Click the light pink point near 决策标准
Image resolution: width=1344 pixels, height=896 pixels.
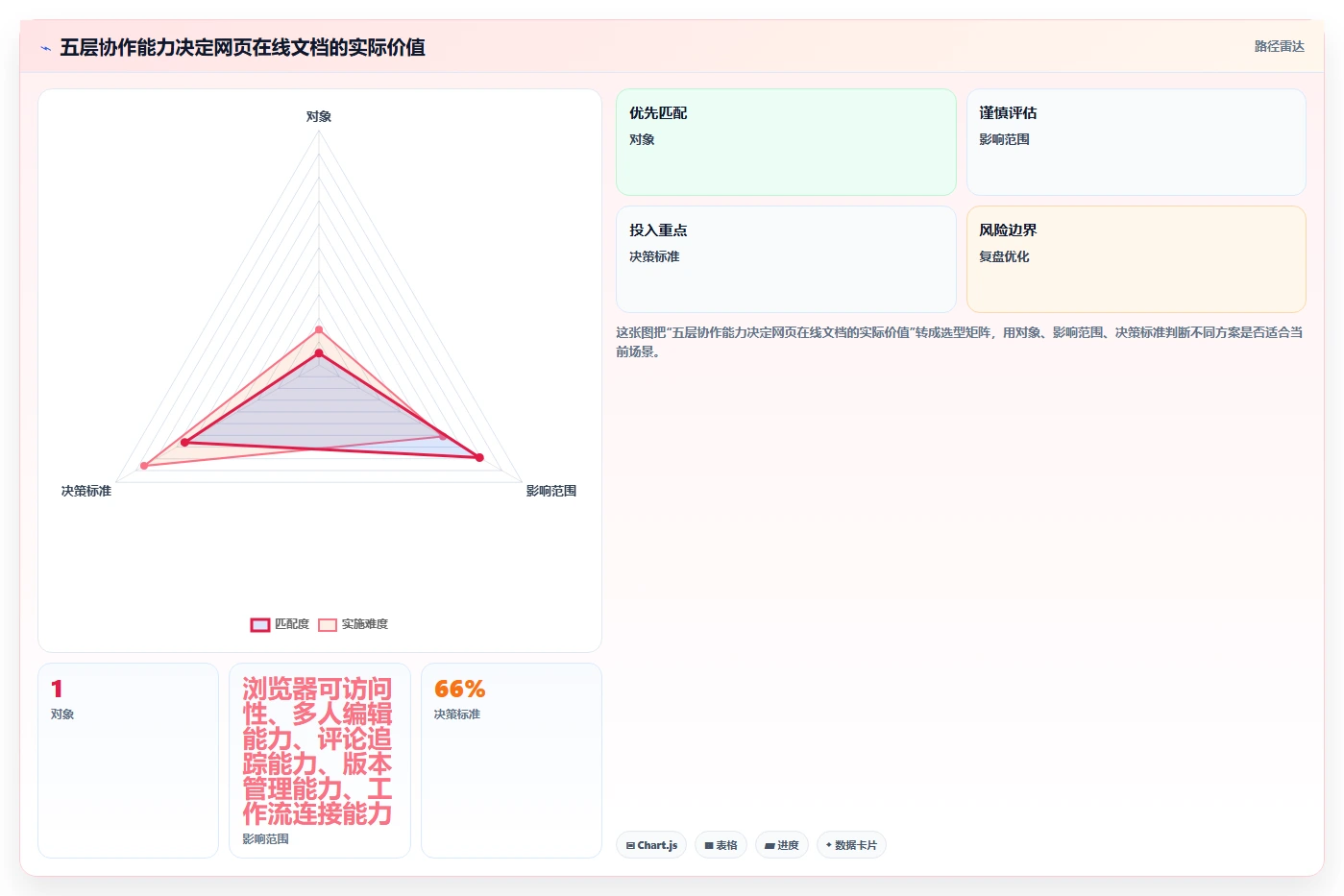click(144, 466)
